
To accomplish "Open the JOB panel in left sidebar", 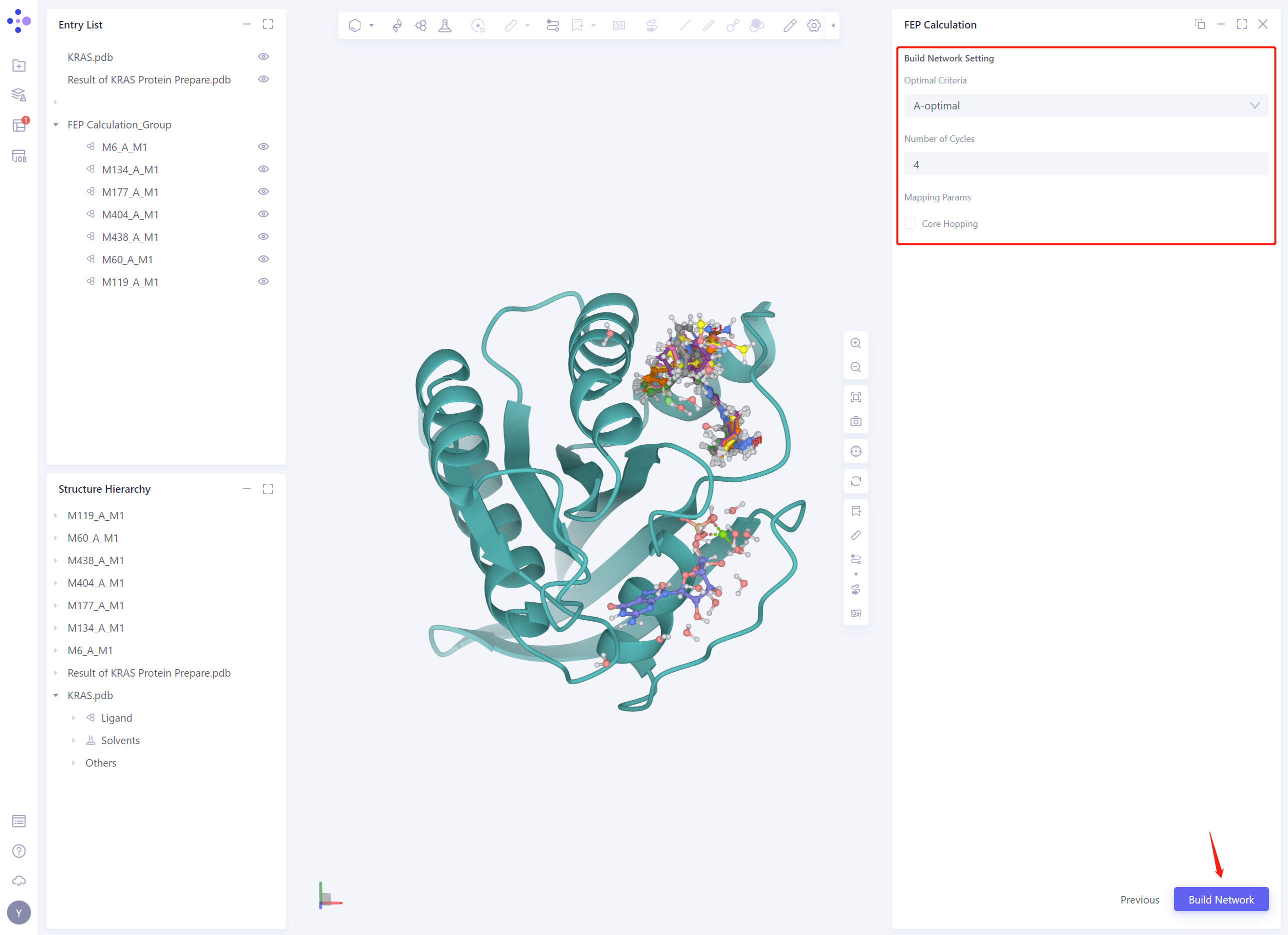I will (18, 156).
